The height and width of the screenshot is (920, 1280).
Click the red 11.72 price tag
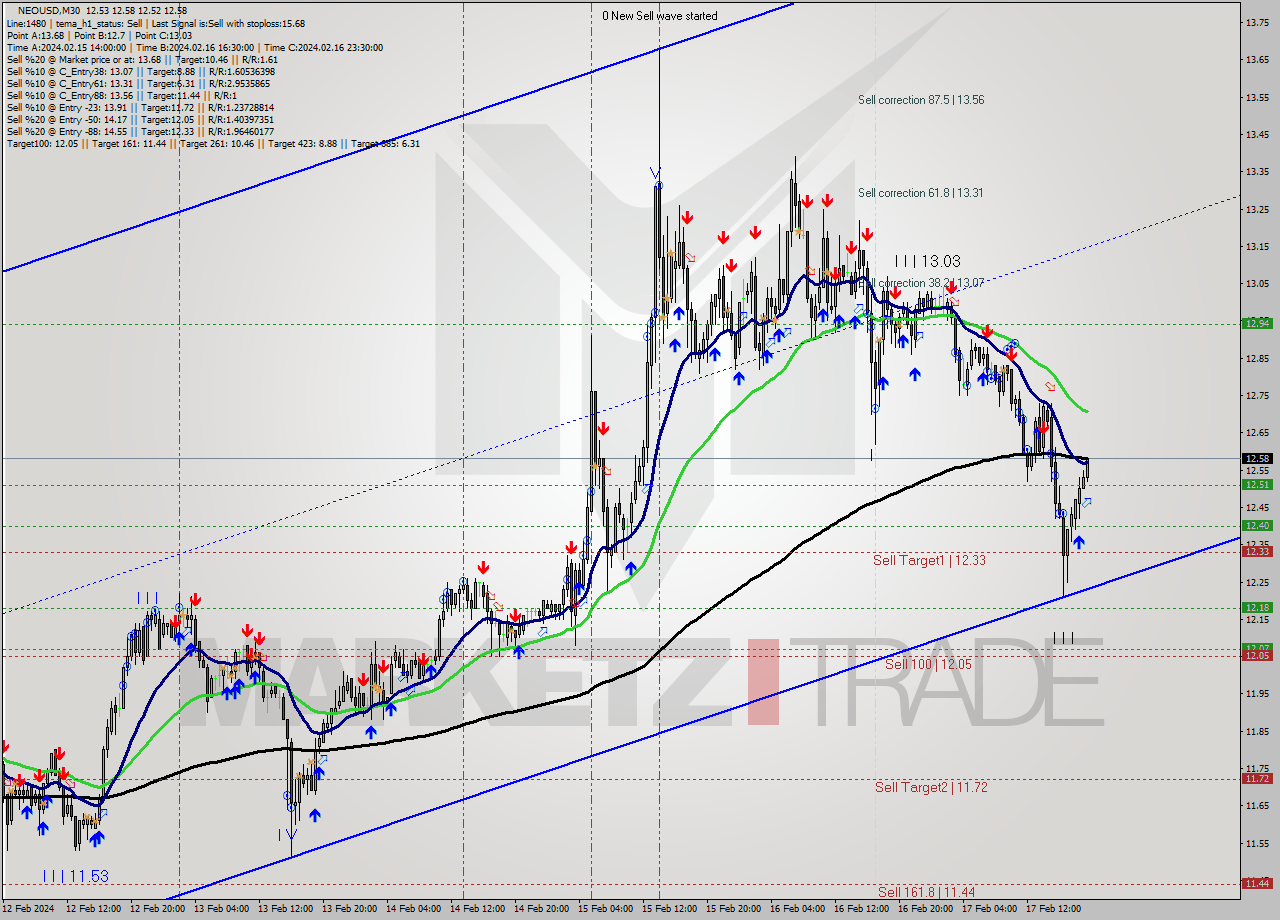tap(1257, 778)
